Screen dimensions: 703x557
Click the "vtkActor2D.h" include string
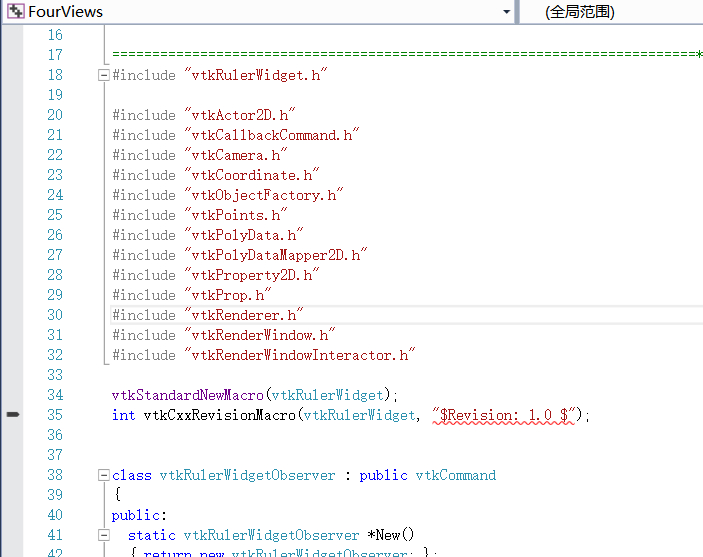point(240,115)
